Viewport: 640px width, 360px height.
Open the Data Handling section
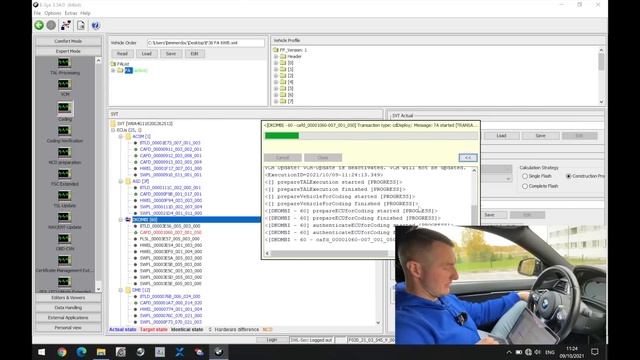(68, 308)
